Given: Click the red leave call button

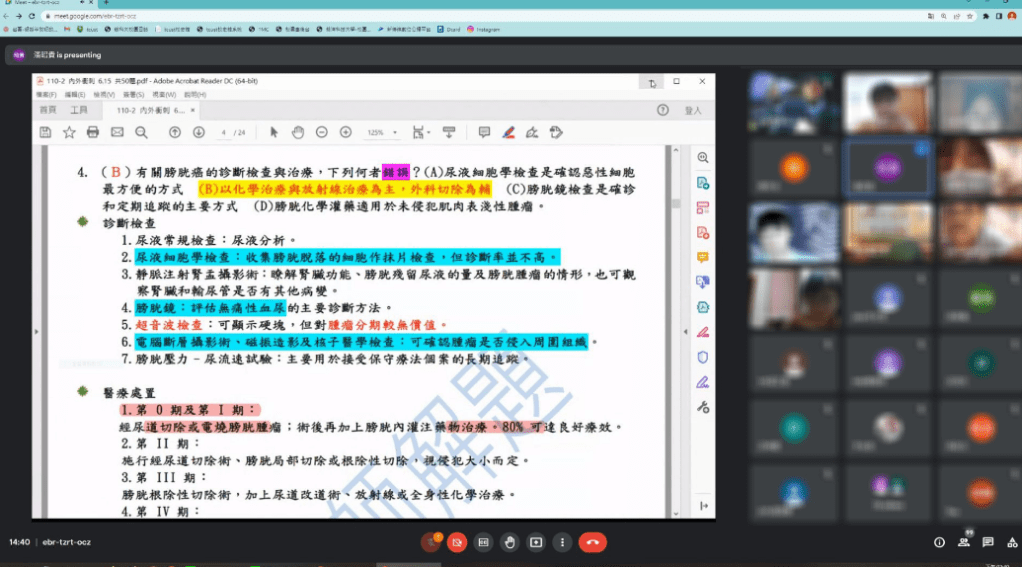Looking at the screenshot, I should [x=593, y=542].
